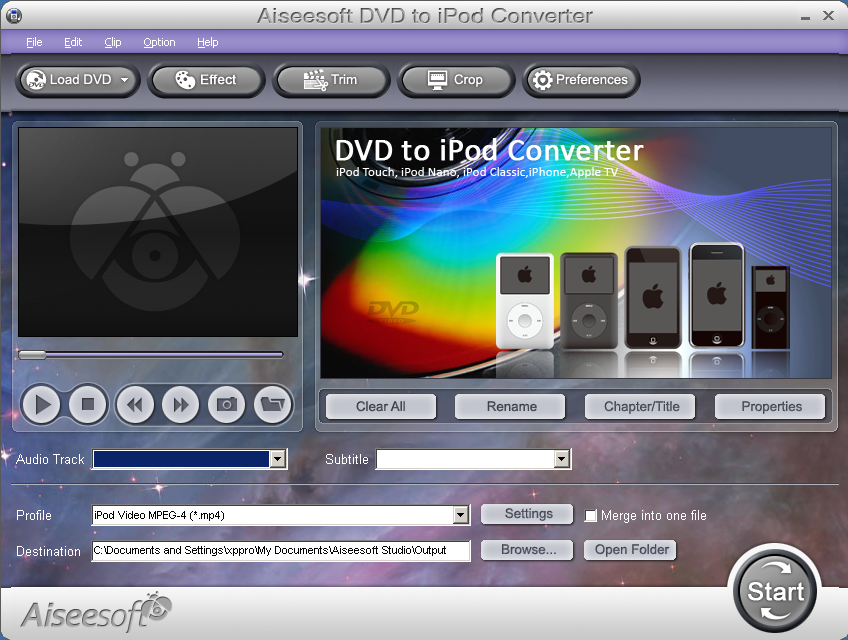Click the fast forward playback button

pyautogui.click(x=181, y=404)
